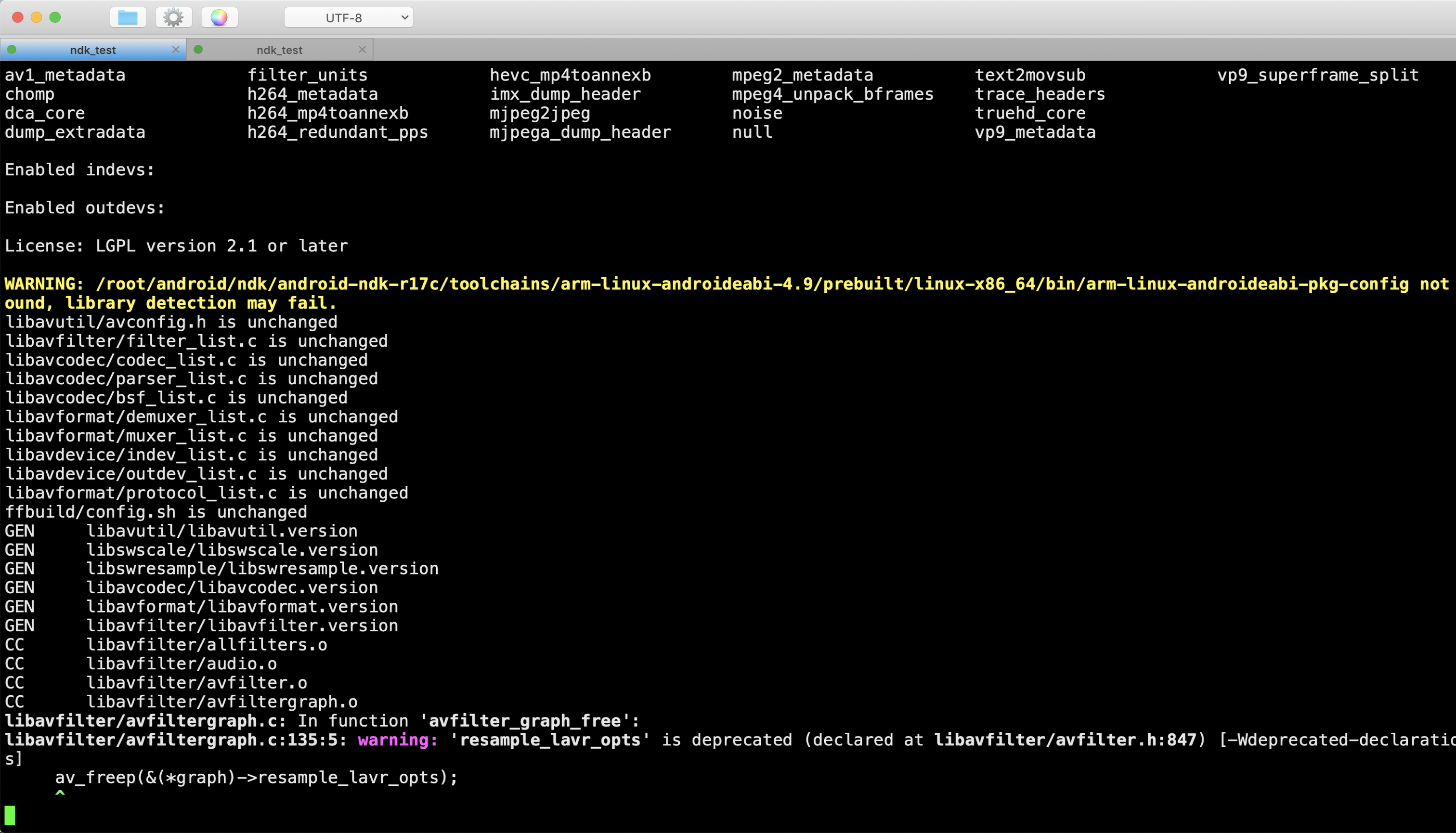Open the folder icon in toolbar

128,18
